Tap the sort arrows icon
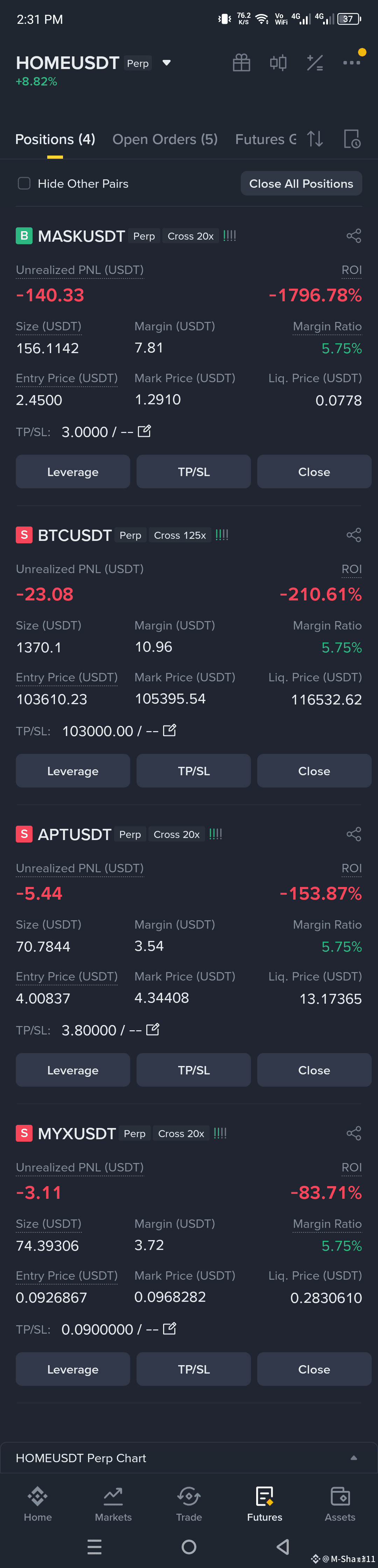 pyautogui.click(x=315, y=139)
